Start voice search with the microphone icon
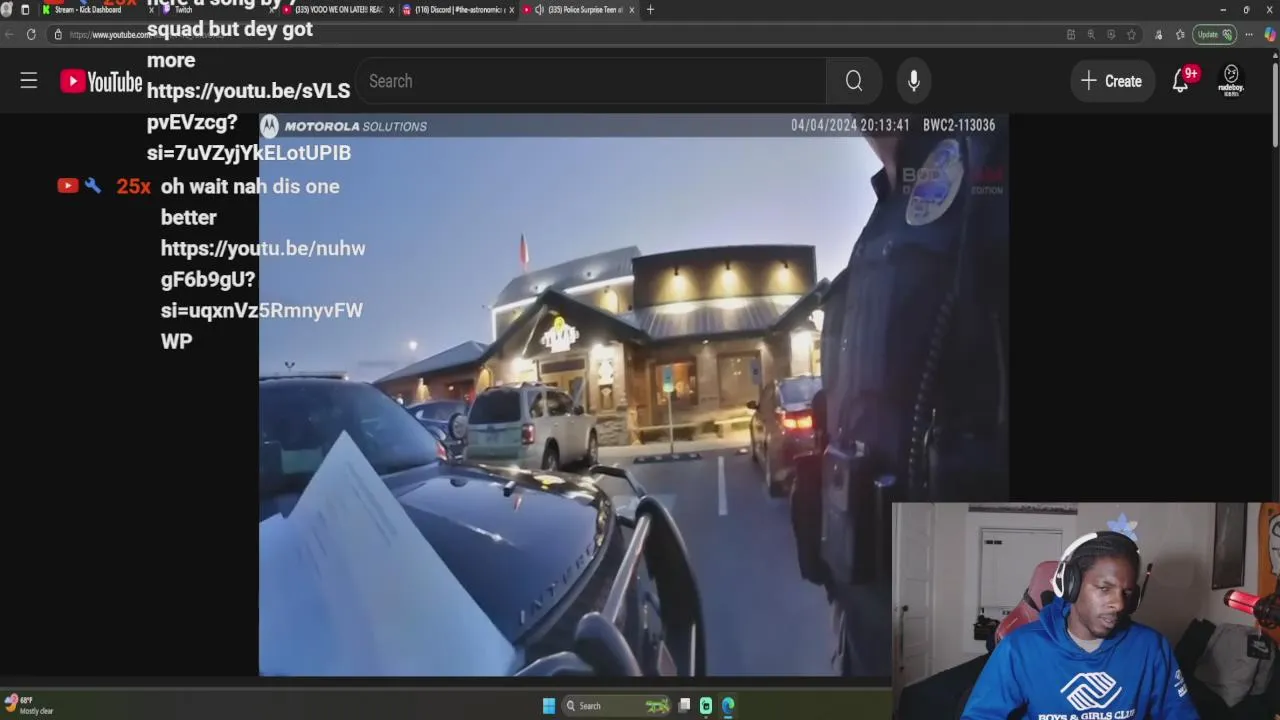The height and width of the screenshot is (720, 1280). point(914,81)
